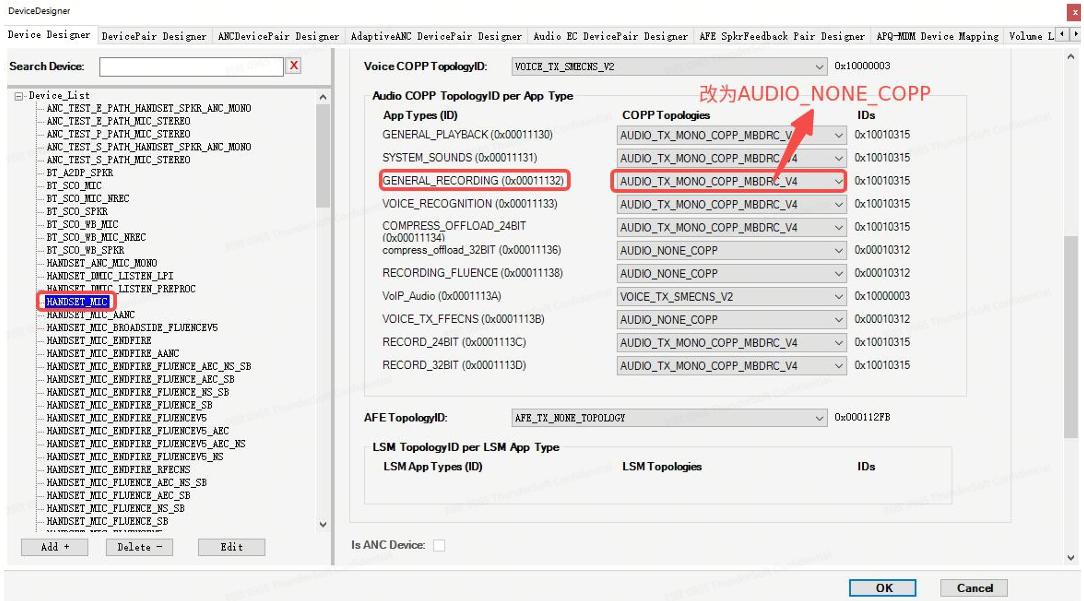Click the Delete - button
The image size is (1084, 601).
[x=140, y=547]
